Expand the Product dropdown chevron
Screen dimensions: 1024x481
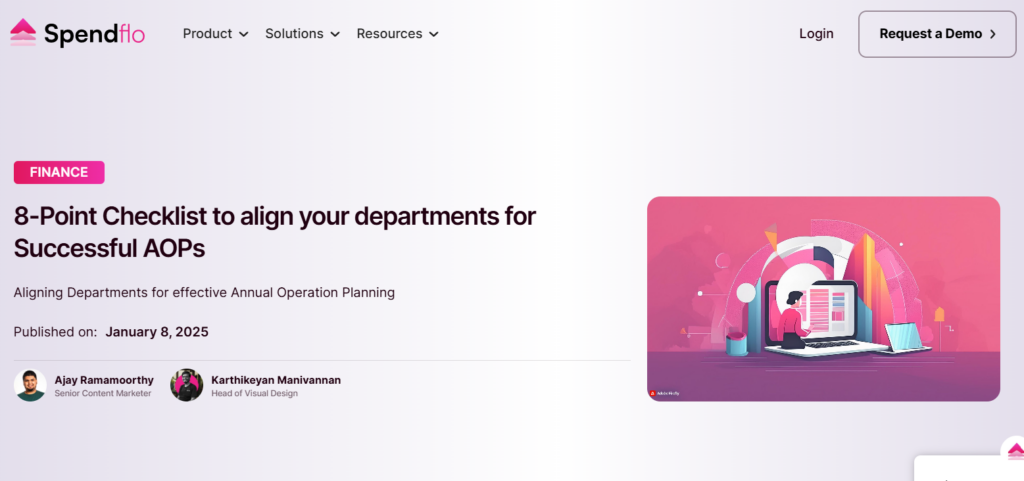pos(244,34)
